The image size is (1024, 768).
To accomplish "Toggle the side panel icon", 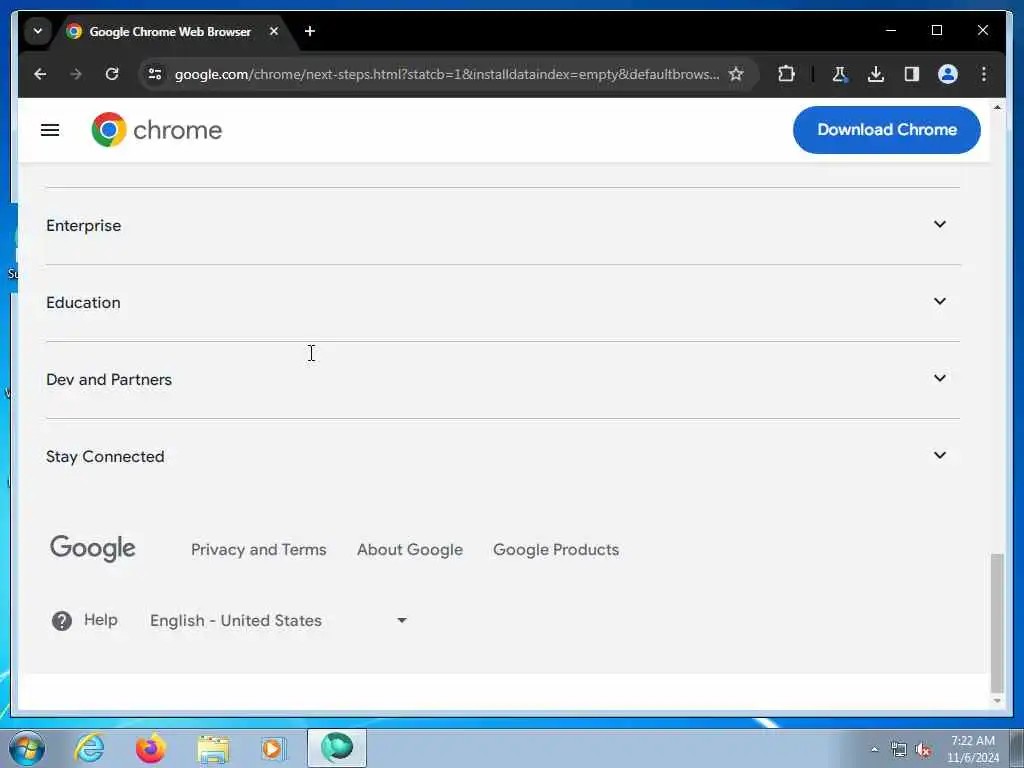I will coord(912,74).
